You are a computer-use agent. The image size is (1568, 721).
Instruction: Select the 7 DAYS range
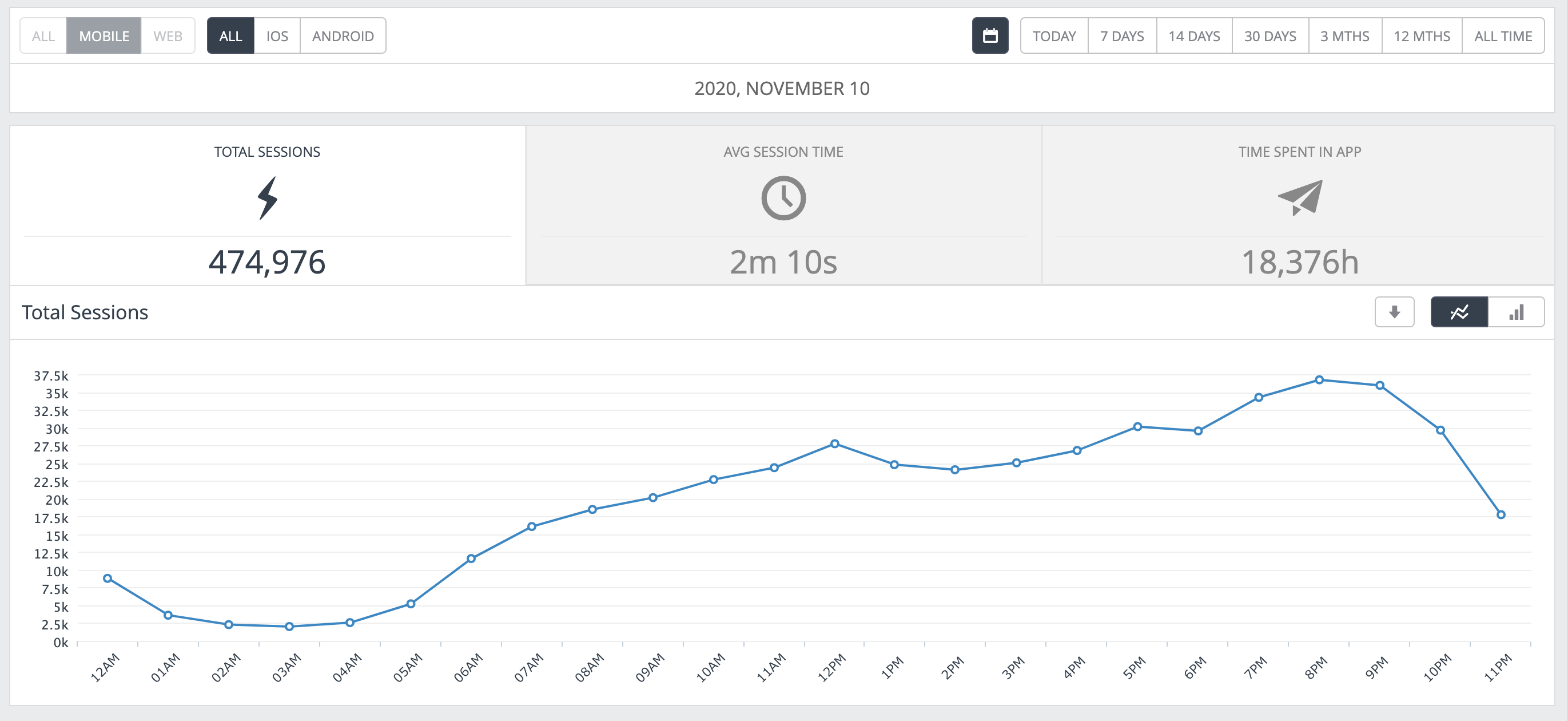pyautogui.click(x=1122, y=36)
